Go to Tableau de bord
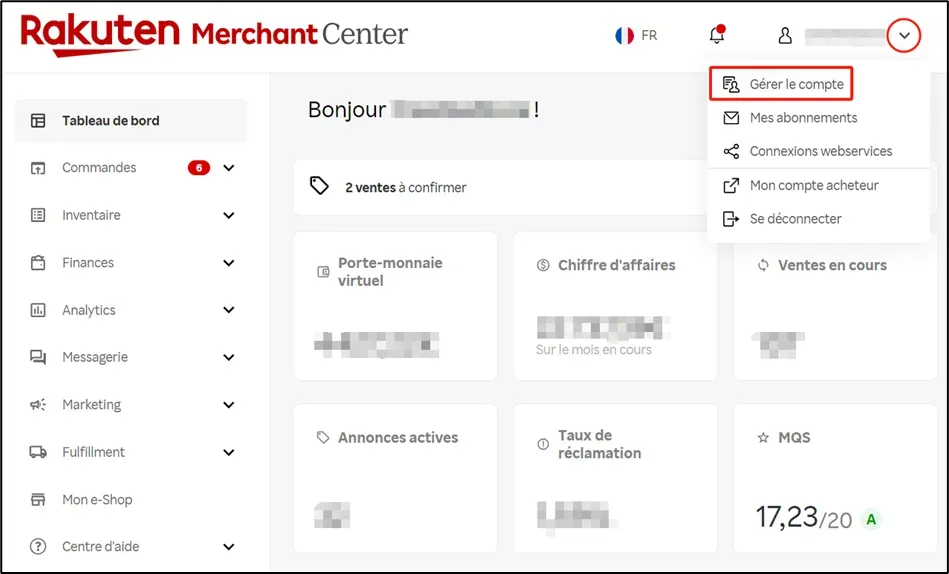 click(x=131, y=120)
